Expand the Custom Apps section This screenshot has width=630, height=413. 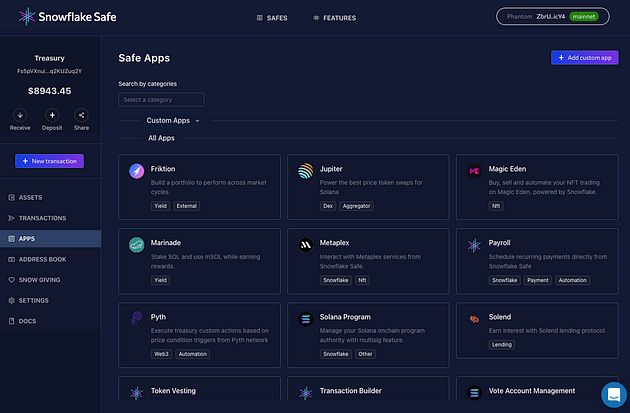(173, 121)
